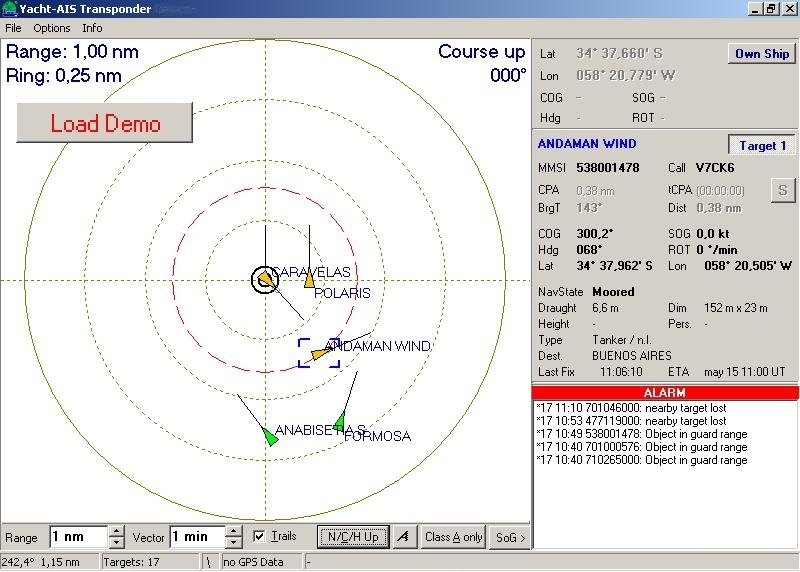Click the Tanker / n.l. type value
This screenshot has width=800, height=572.
click(622, 340)
